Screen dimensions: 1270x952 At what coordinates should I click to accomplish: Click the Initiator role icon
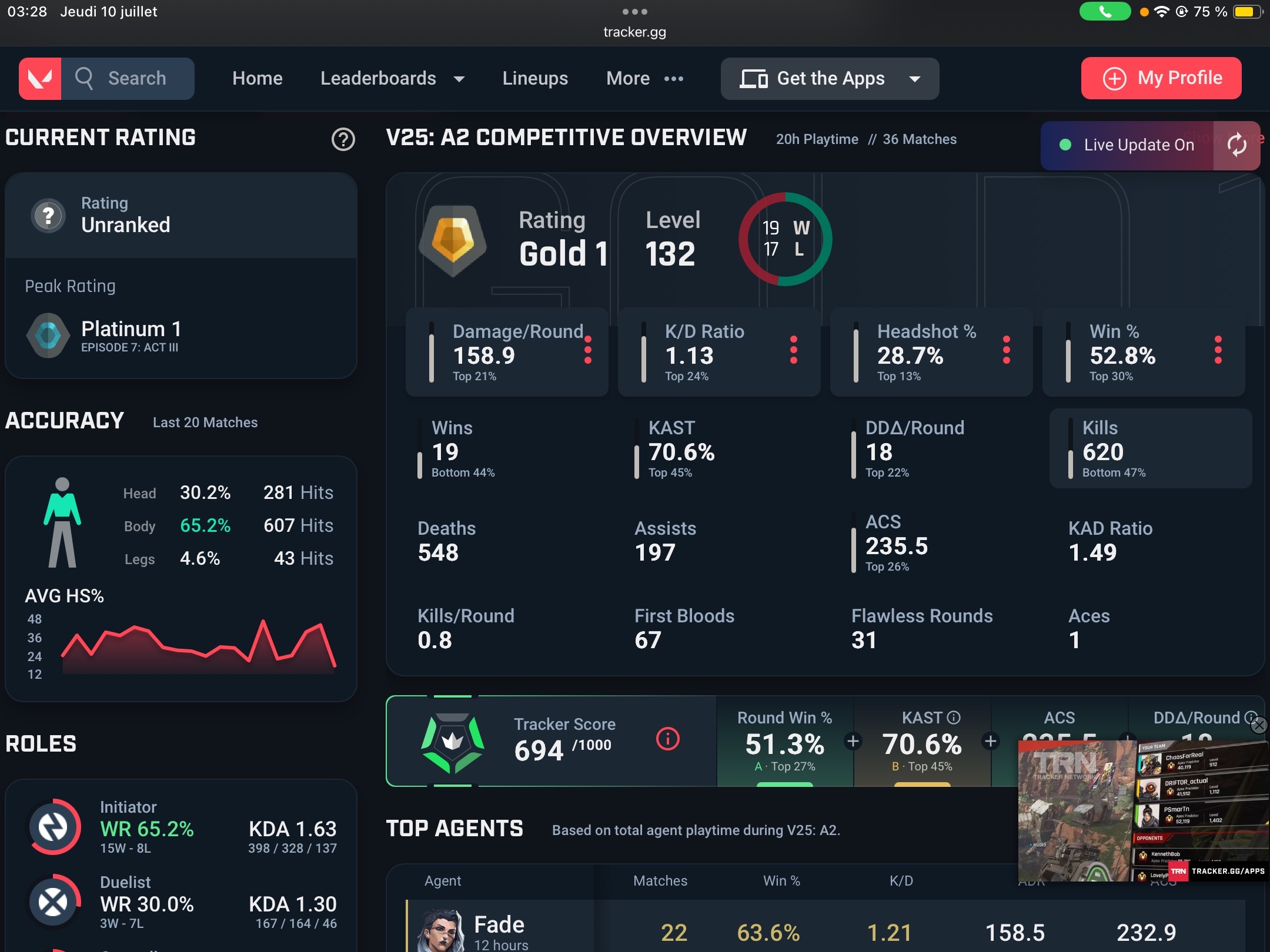54,827
